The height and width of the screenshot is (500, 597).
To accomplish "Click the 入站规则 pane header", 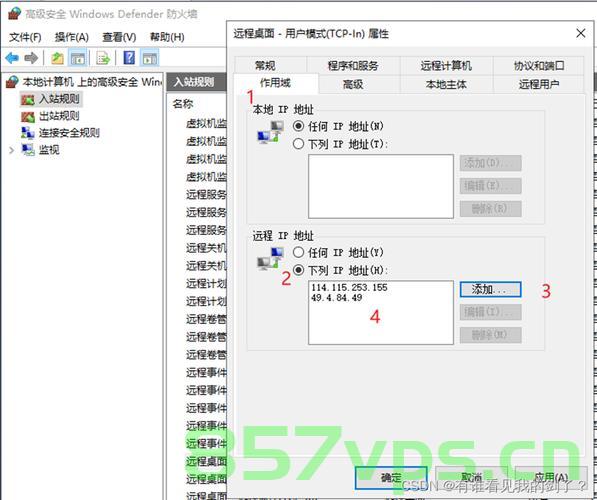I will coord(196,82).
